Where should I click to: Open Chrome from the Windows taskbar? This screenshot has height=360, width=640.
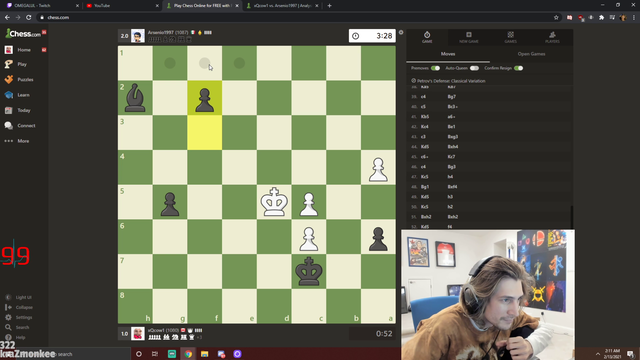tap(188, 354)
